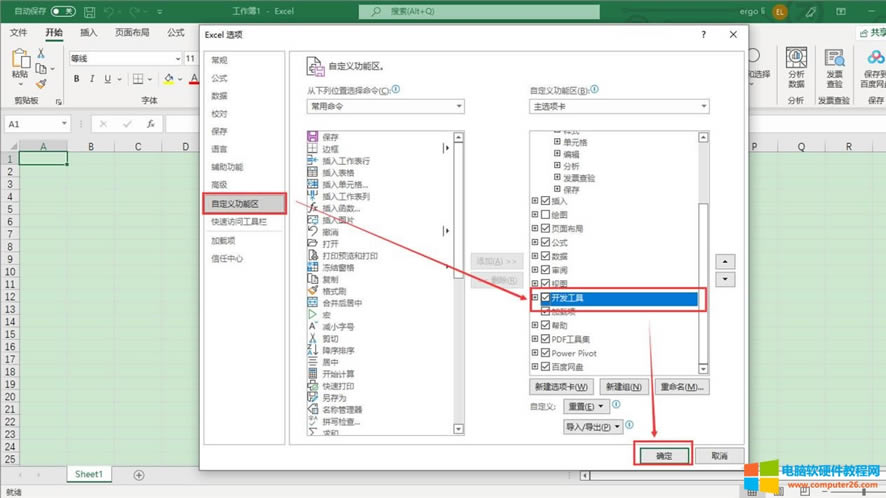Uncheck the 帮助 tab checkbox
Image resolution: width=886 pixels, height=498 pixels.
(545, 325)
